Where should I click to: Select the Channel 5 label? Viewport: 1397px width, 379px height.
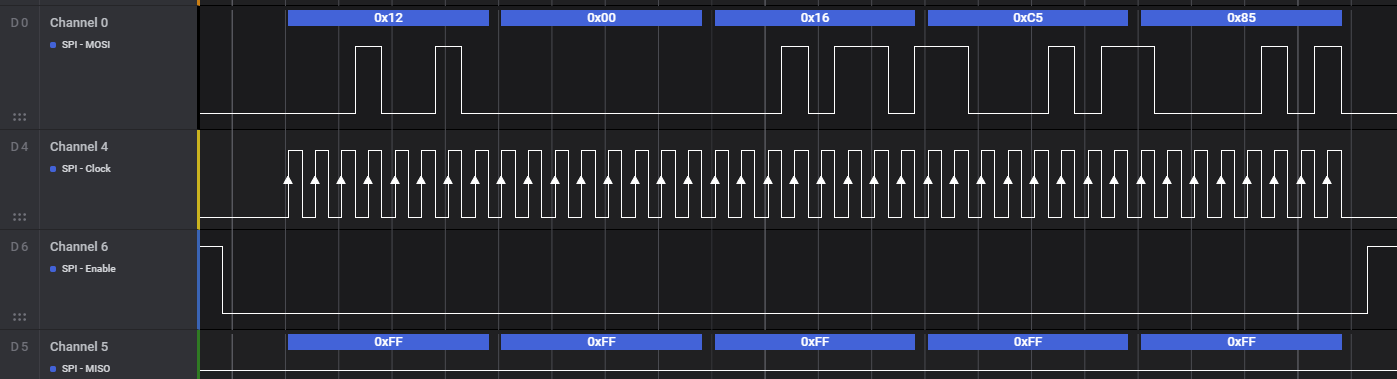79,347
